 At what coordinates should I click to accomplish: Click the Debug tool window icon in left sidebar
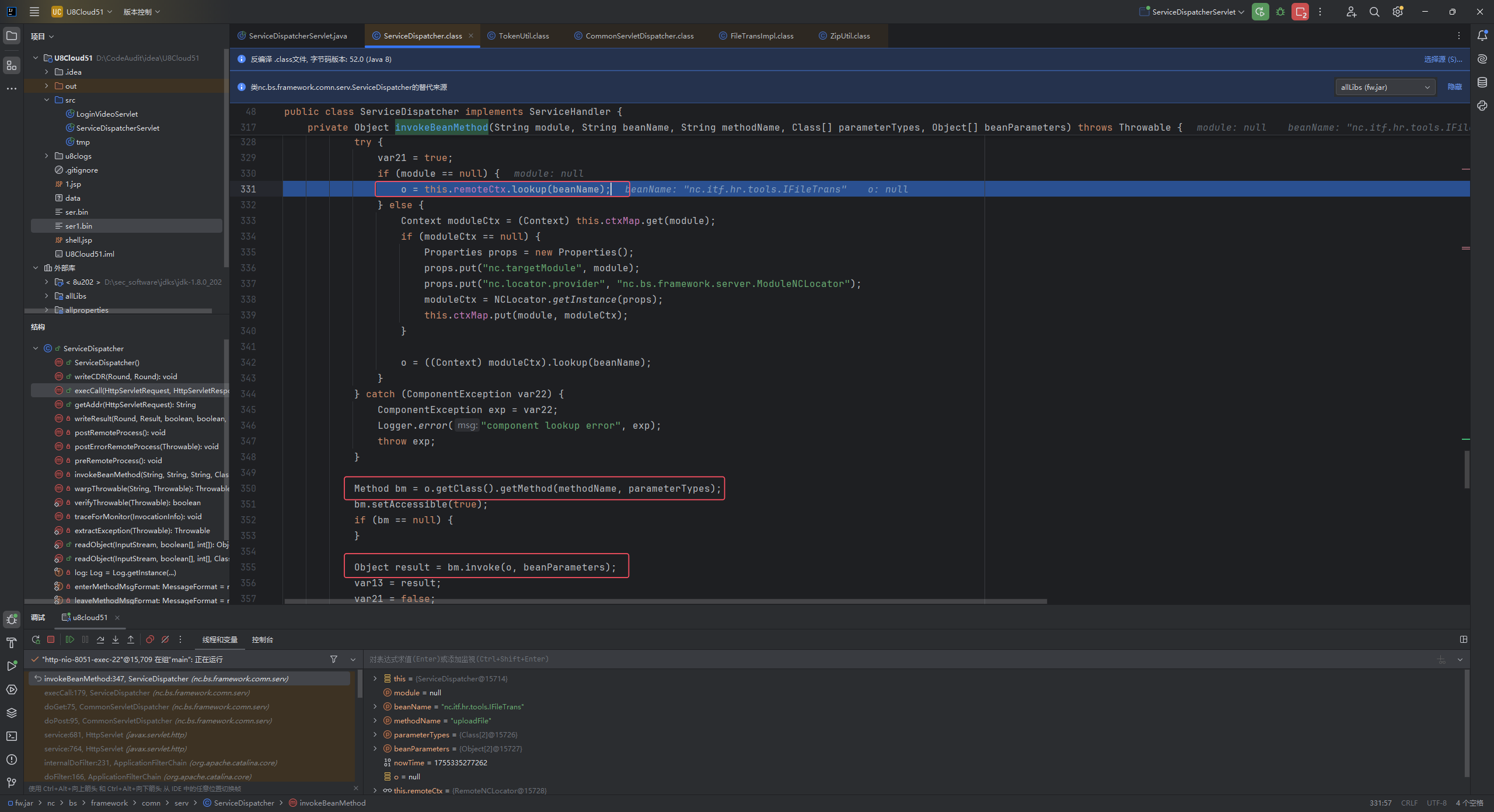12,619
